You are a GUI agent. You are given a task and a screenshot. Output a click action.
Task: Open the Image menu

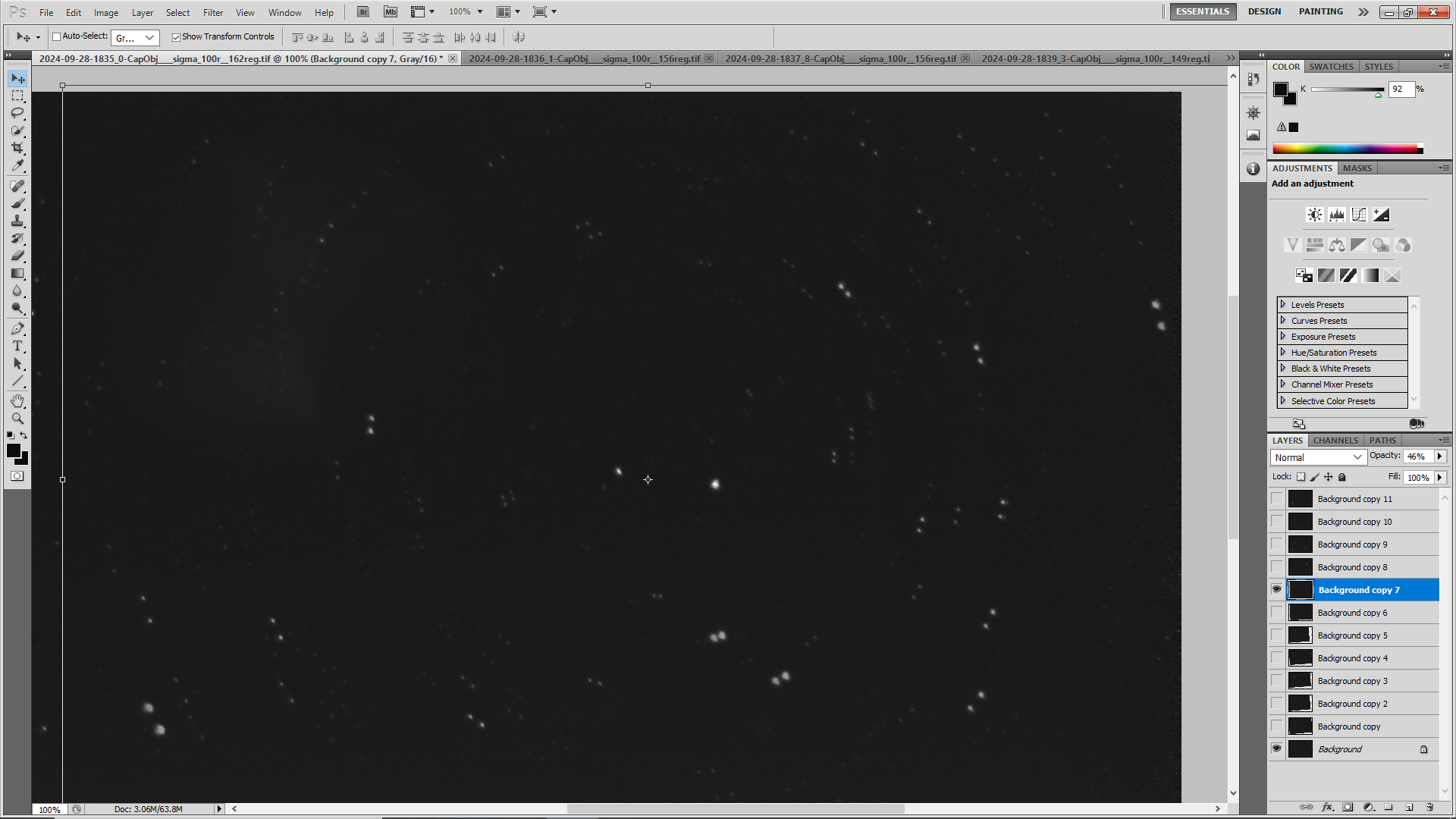[106, 12]
